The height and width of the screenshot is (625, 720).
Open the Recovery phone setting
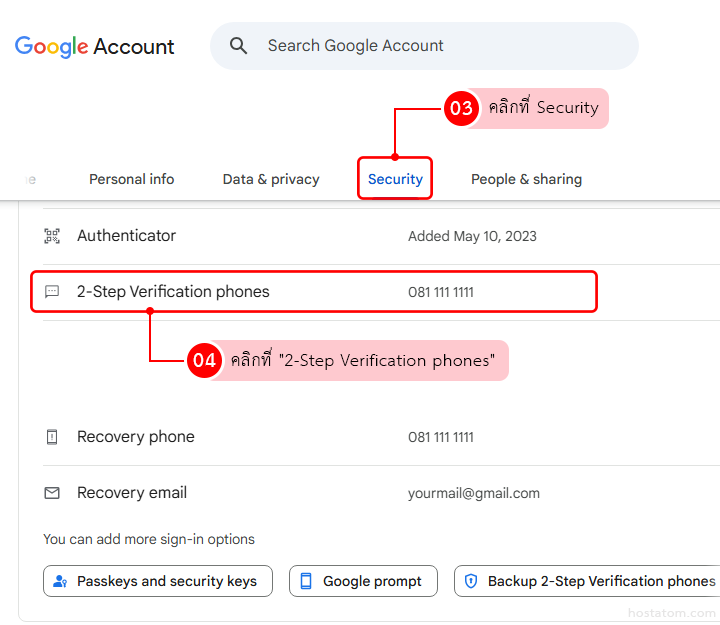point(300,437)
